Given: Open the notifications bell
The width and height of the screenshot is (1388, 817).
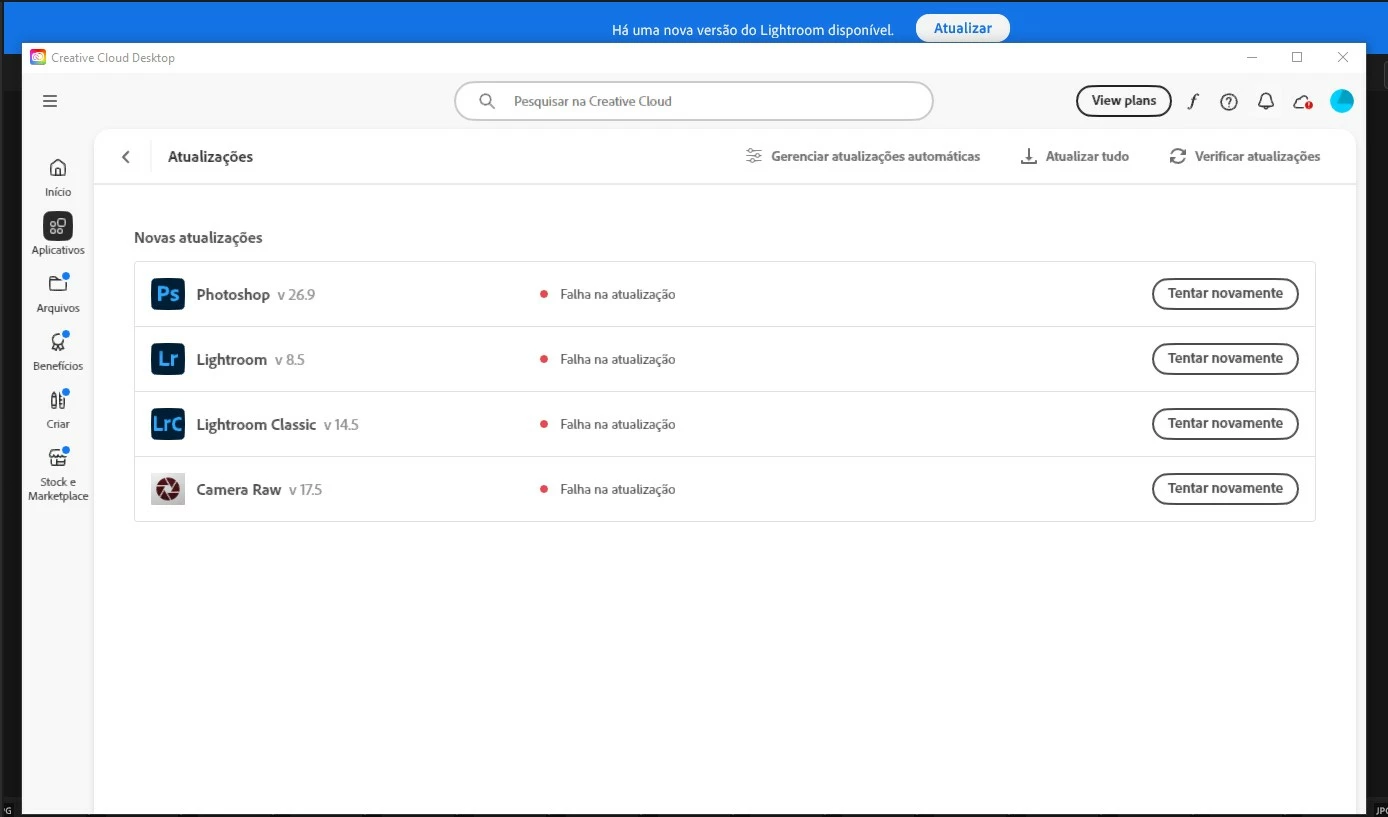Looking at the screenshot, I should pos(1266,101).
